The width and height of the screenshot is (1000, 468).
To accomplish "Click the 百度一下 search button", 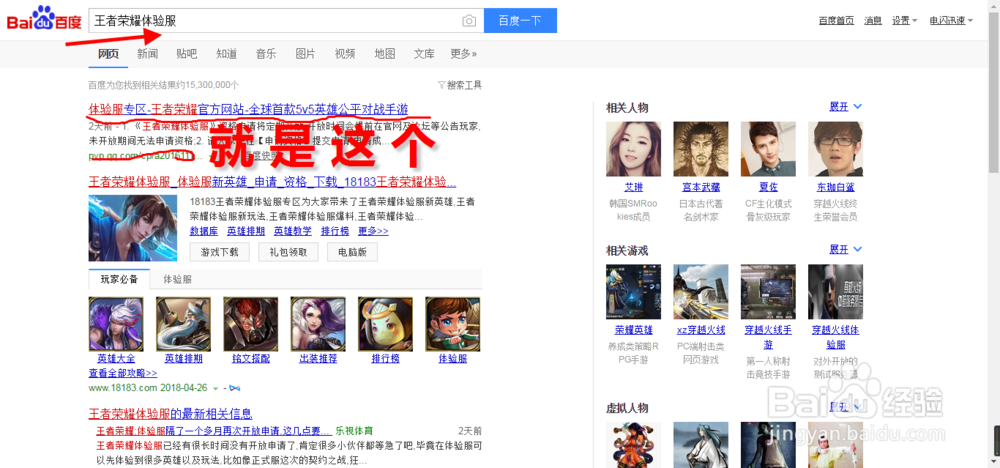I will [x=520, y=20].
